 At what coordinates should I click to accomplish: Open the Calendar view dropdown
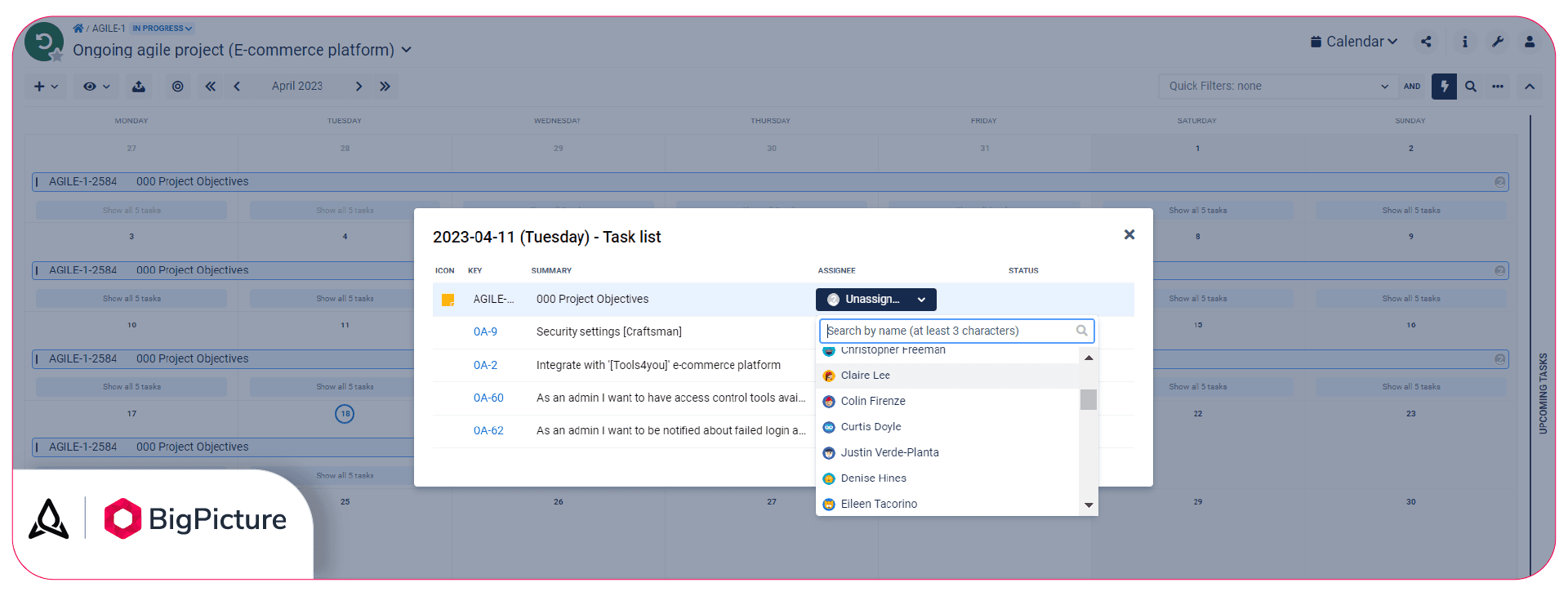[1354, 42]
